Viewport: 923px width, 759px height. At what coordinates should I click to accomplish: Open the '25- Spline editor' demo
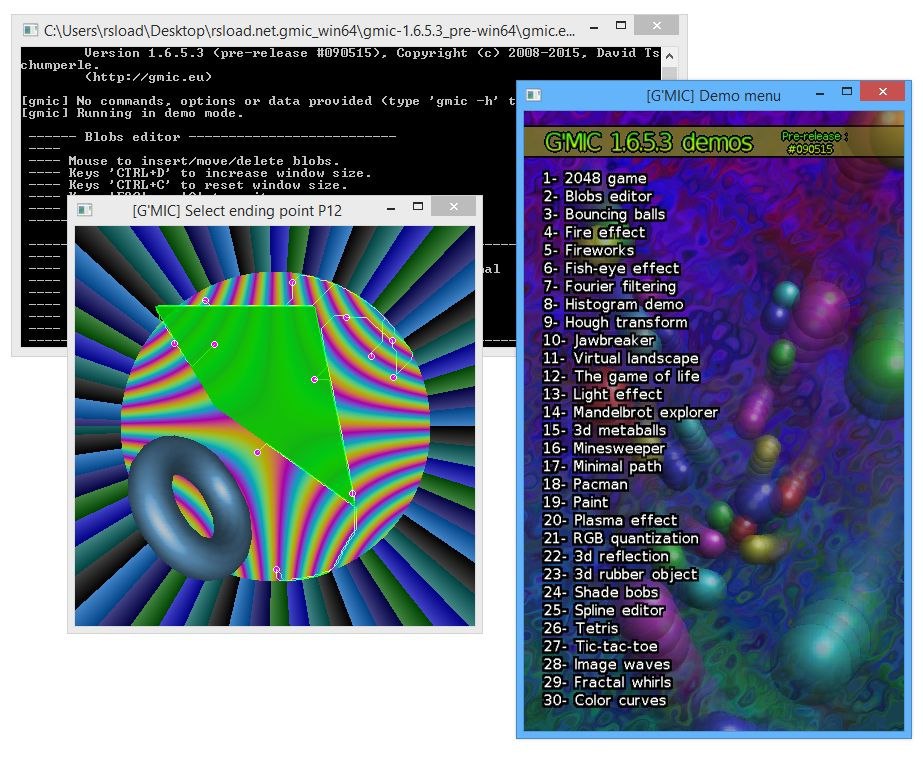click(x=604, y=610)
